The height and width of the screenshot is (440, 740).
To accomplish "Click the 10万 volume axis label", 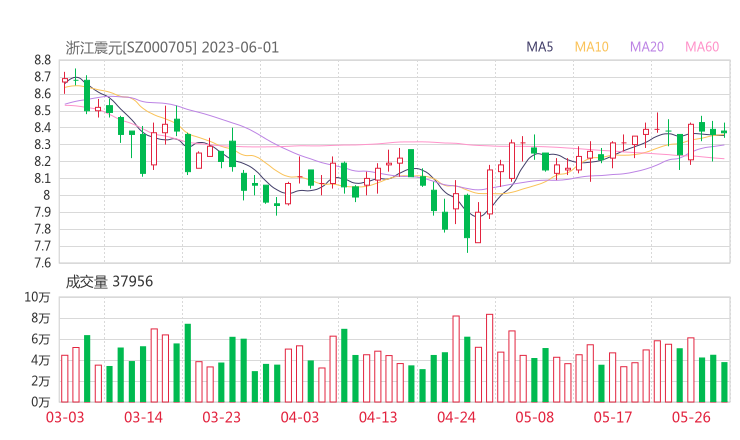I will [x=37, y=297].
